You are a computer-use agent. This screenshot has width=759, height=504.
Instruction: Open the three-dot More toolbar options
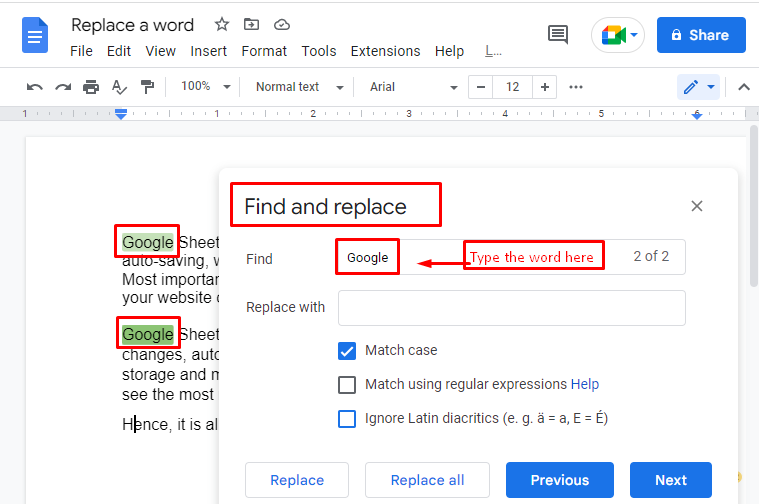point(576,87)
